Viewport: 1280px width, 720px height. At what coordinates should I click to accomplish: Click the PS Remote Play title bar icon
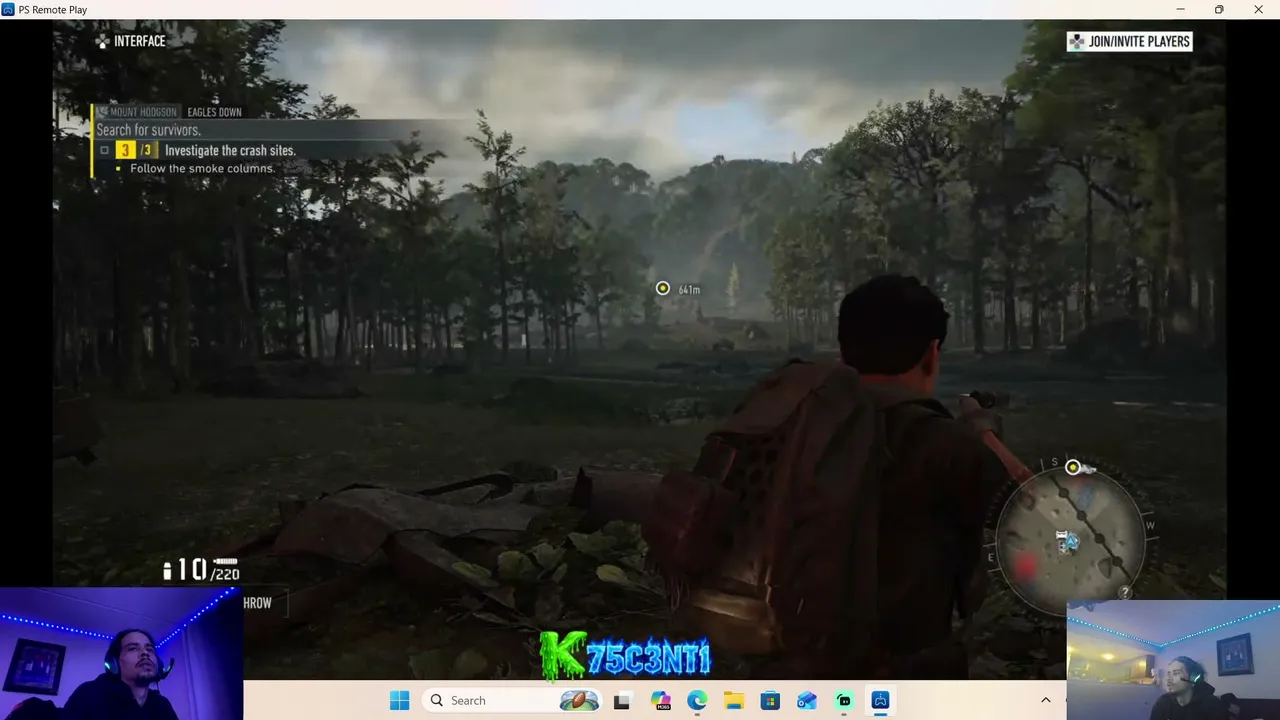pos(8,9)
